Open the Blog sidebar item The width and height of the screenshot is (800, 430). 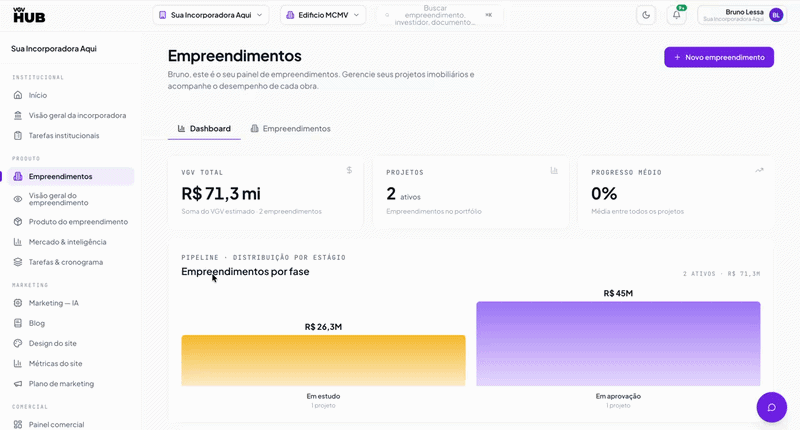[x=70, y=323]
